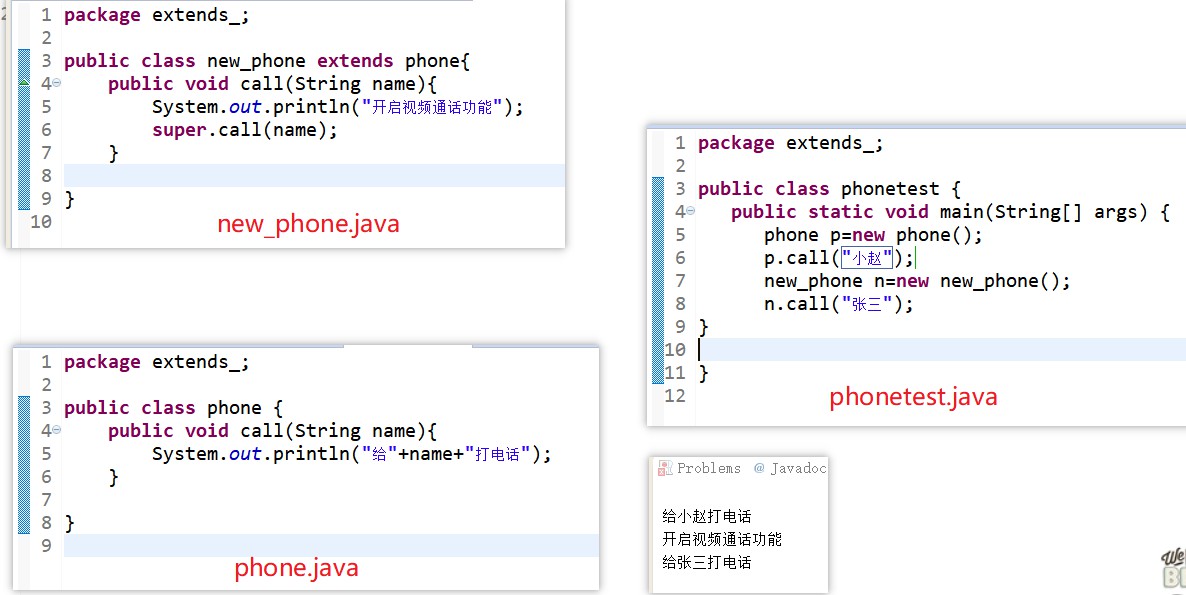Place cursor on empty line 10 in phonetest editor
1186x595 pixels.
(940, 350)
